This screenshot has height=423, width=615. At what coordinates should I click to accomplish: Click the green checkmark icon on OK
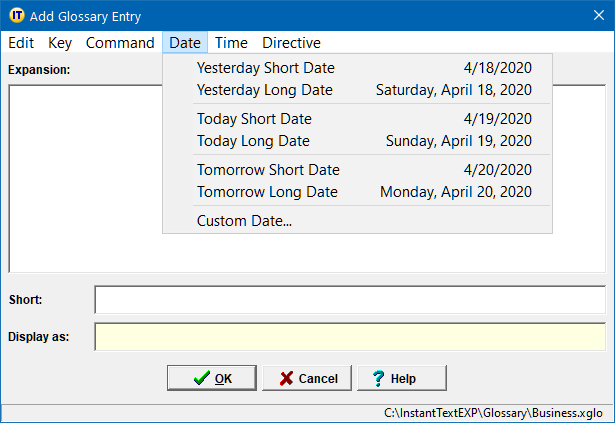tap(201, 378)
